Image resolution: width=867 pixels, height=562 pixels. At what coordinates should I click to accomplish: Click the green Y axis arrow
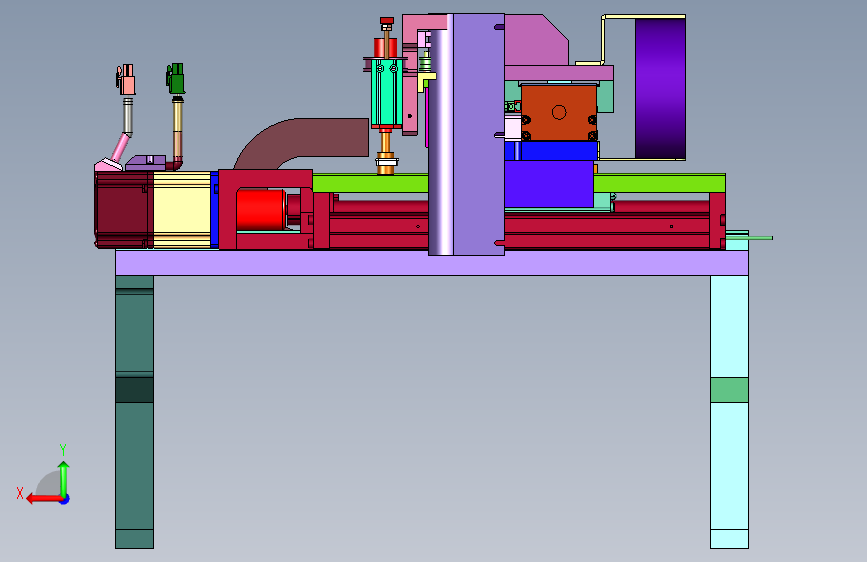(x=64, y=479)
